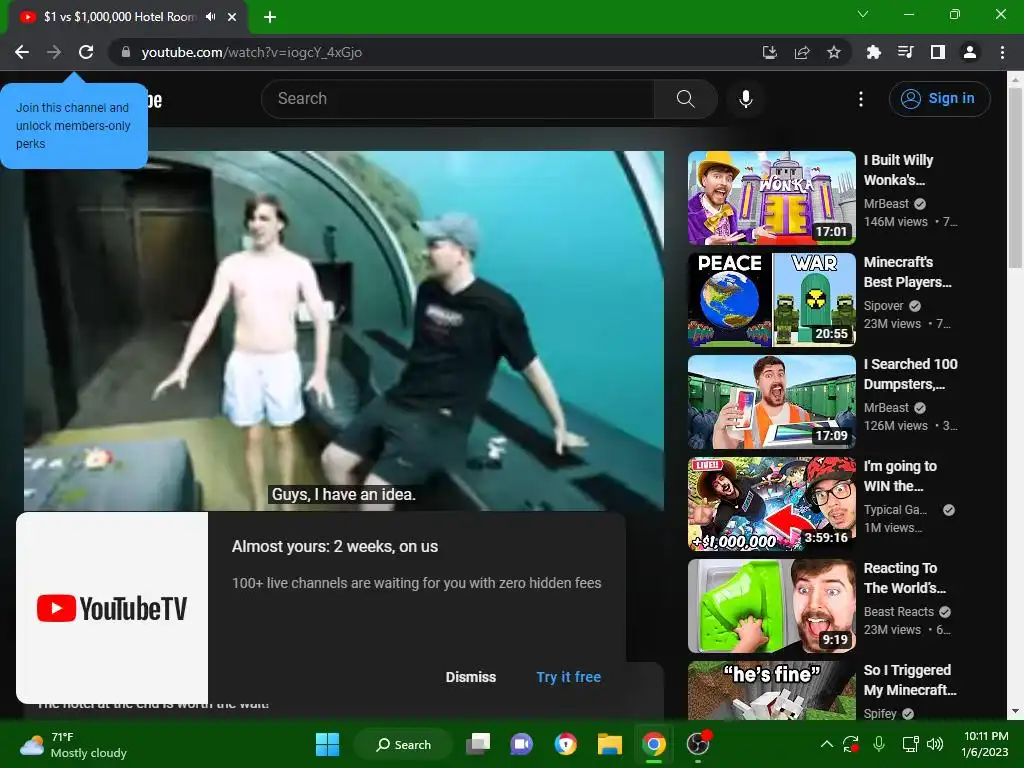
Task: Open Task View on the taskbar
Action: tap(478, 744)
